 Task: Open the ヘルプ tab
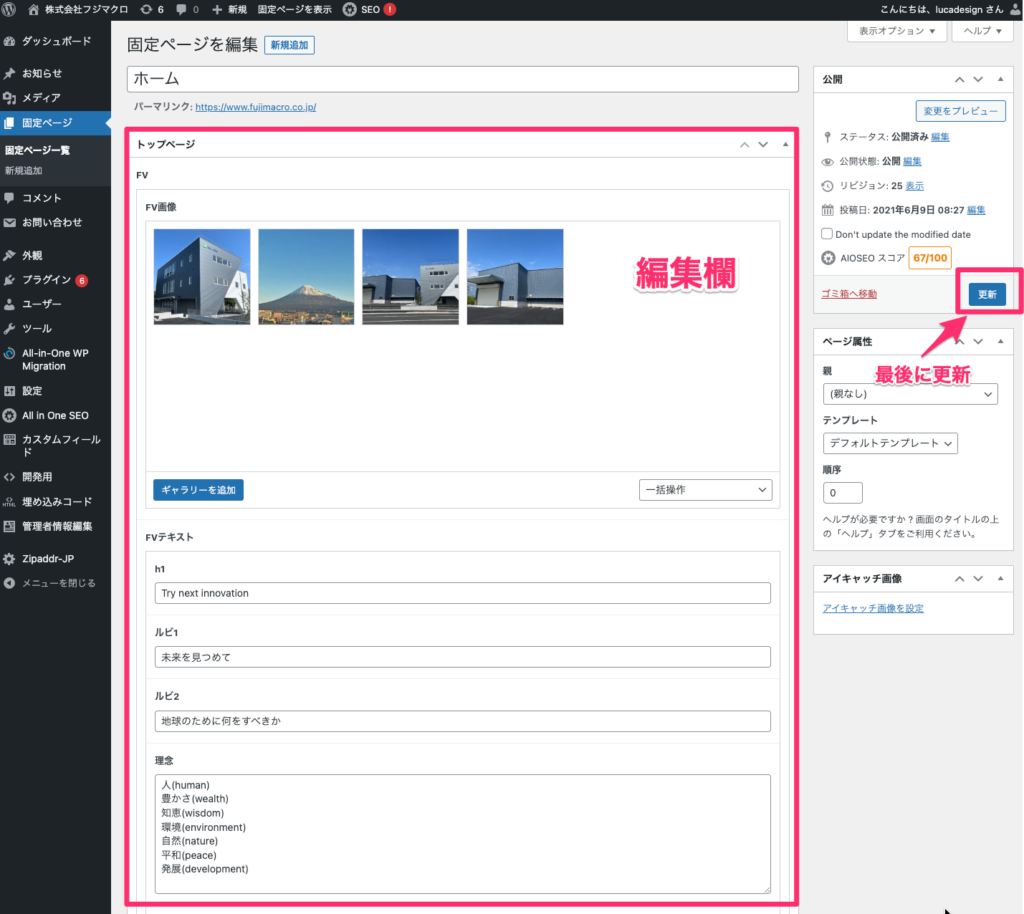click(x=982, y=32)
